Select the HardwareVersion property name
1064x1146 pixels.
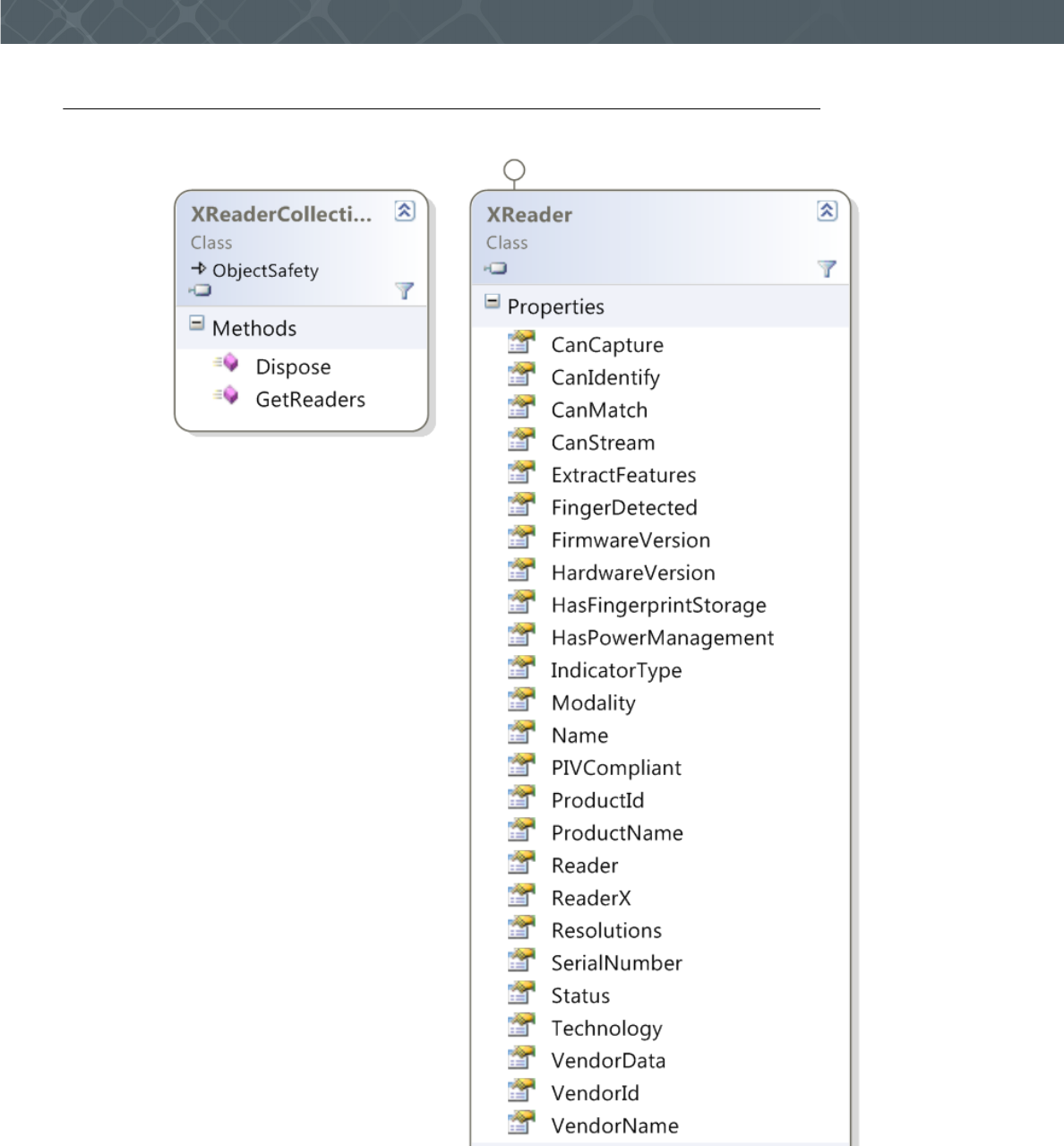click(x=633, y=573)
